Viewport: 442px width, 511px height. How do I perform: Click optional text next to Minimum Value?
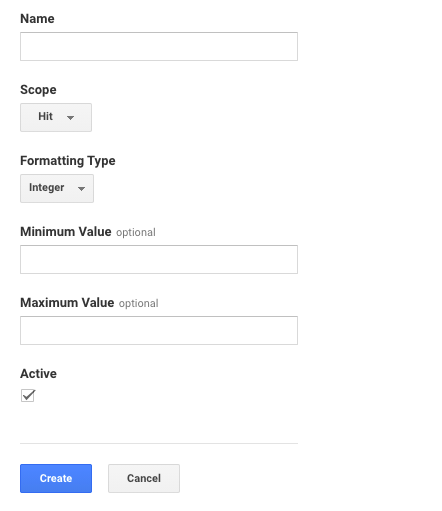(136, 232)
